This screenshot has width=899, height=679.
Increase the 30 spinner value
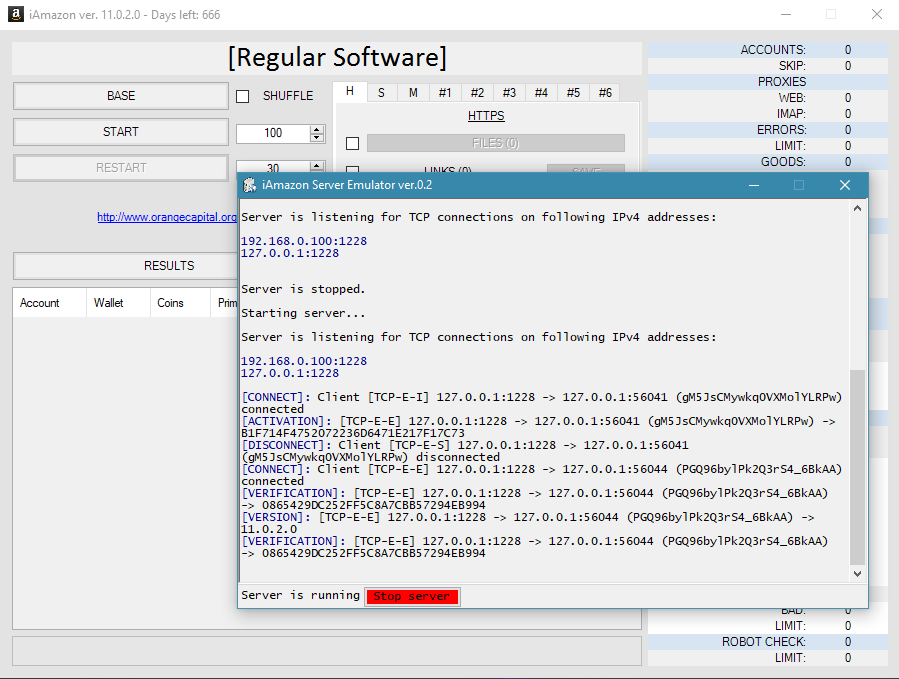point(316,165)
